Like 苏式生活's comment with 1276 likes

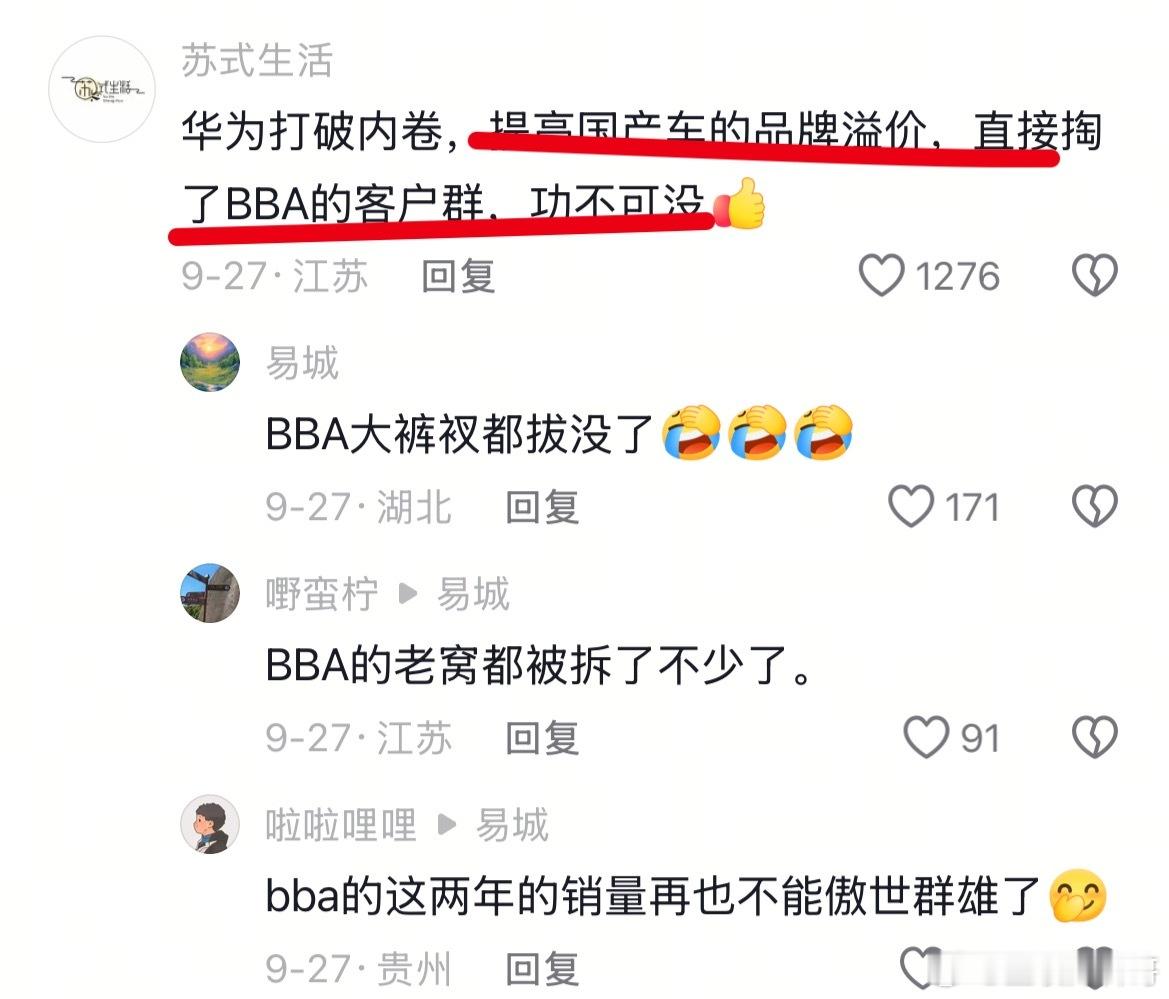point(882,275)
